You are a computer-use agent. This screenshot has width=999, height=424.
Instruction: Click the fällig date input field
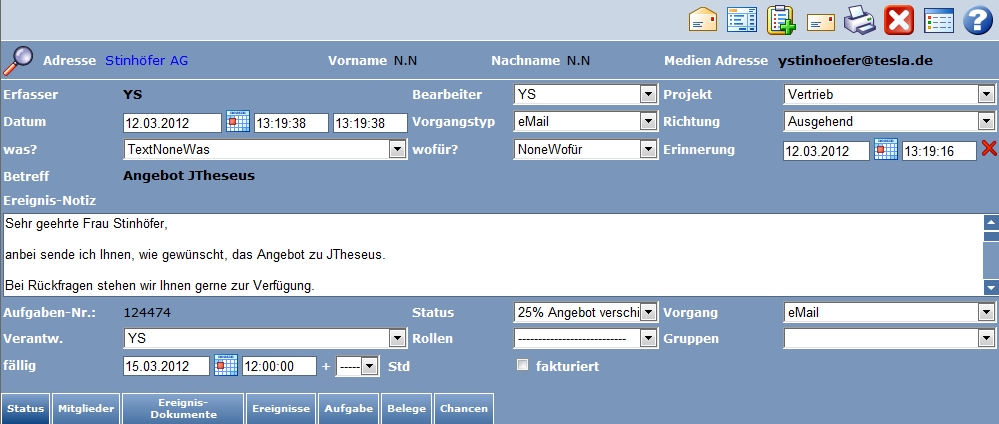[x=166, y=366]
